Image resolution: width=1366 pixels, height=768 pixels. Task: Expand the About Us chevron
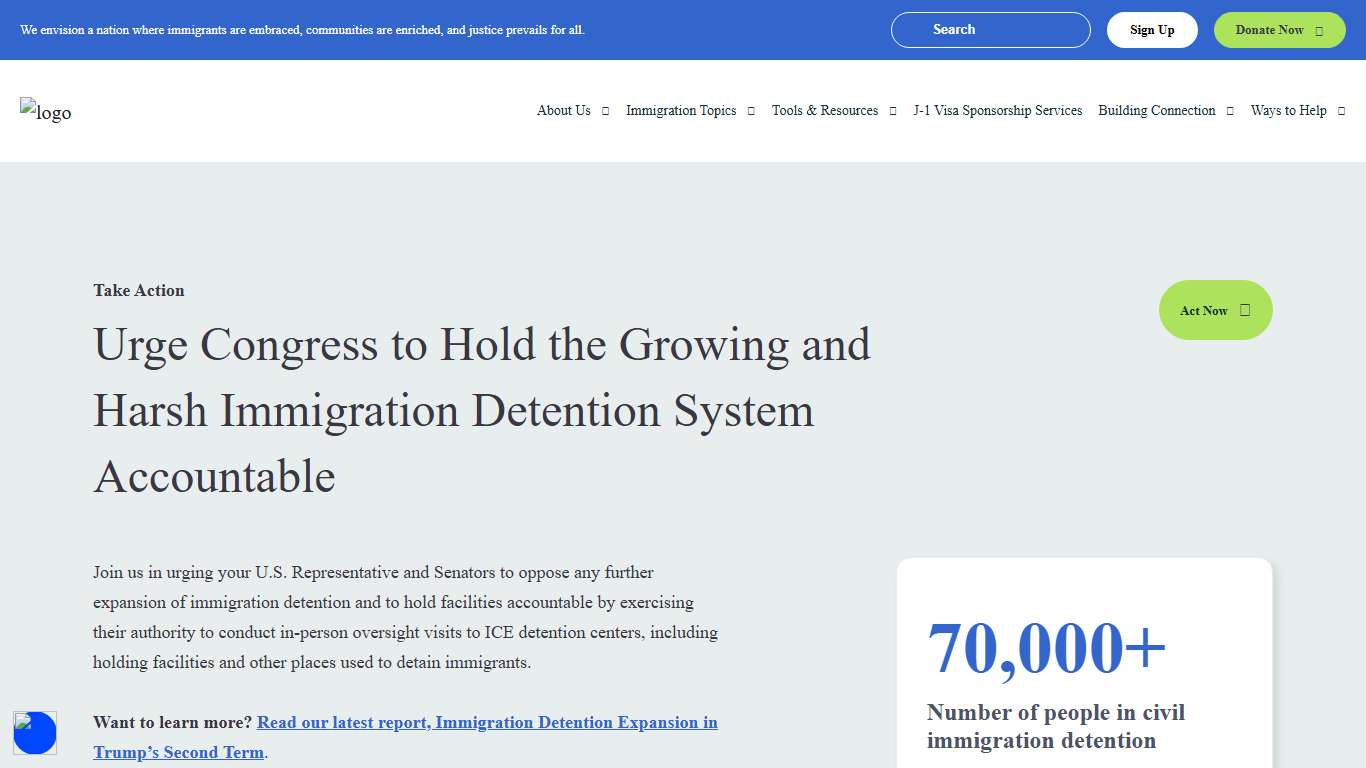click(x=605, y=111)
